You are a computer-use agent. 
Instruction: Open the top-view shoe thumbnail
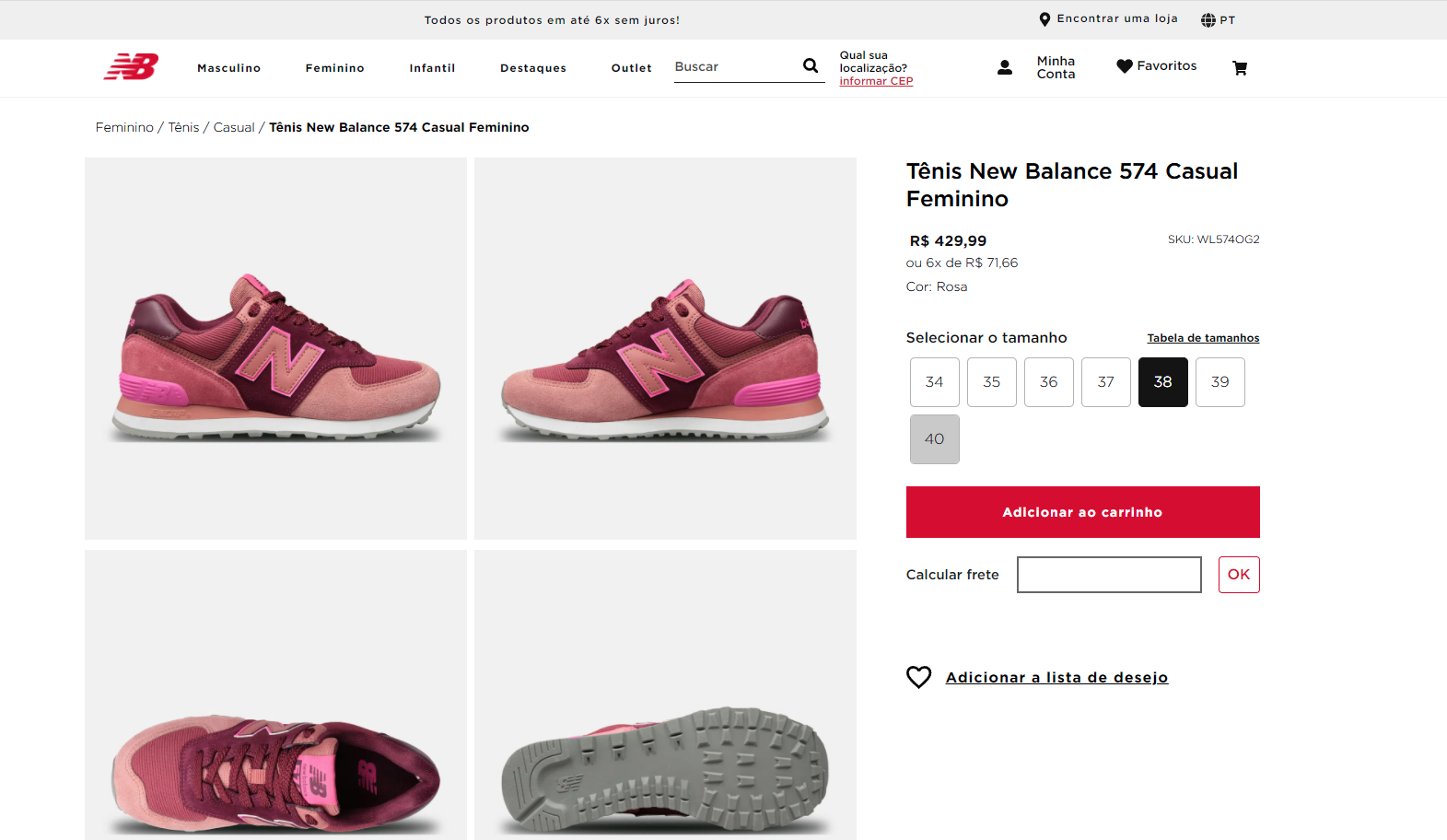tap(275, 694)
